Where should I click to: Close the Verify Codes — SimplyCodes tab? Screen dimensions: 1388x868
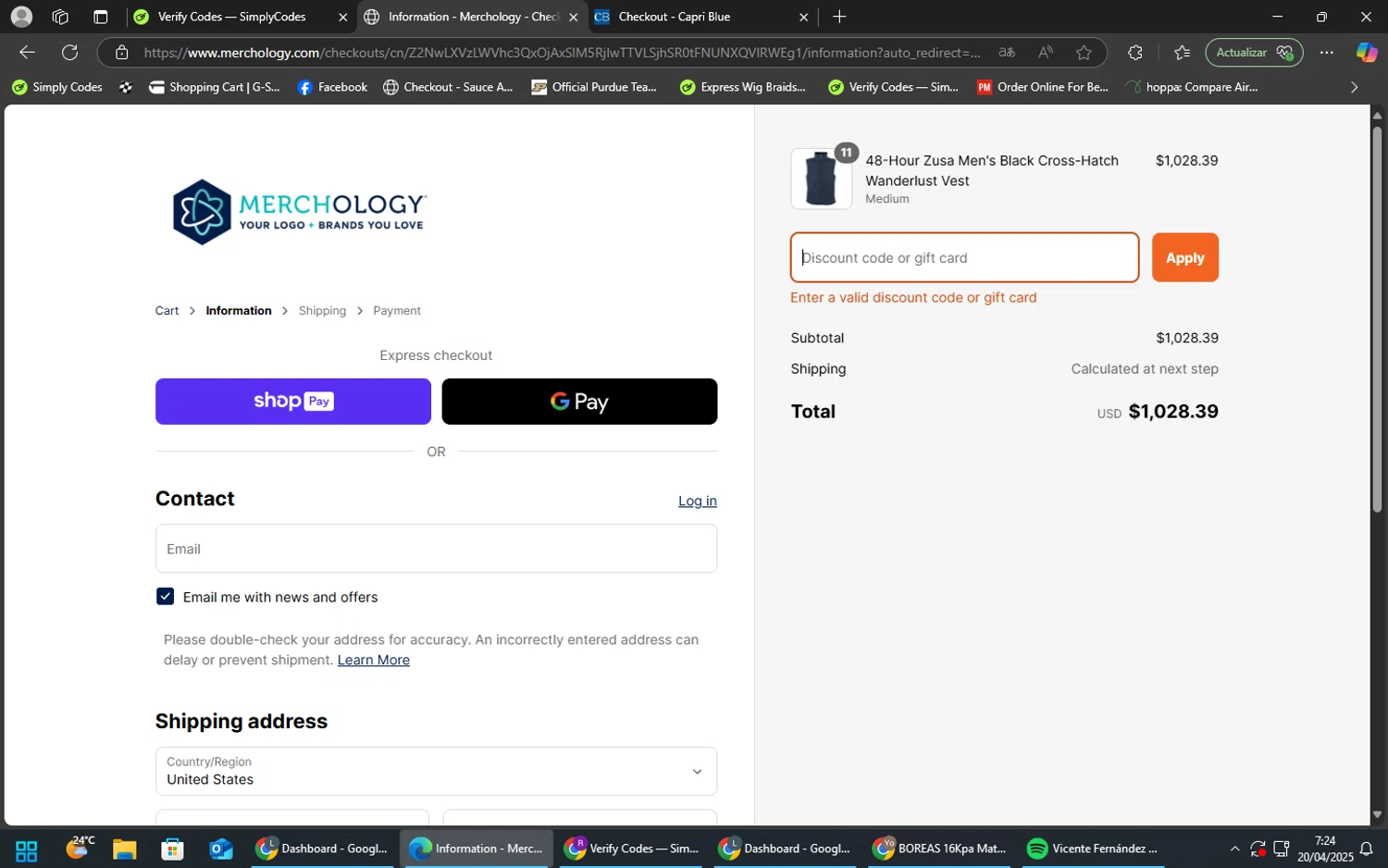[x=342, y=17]
